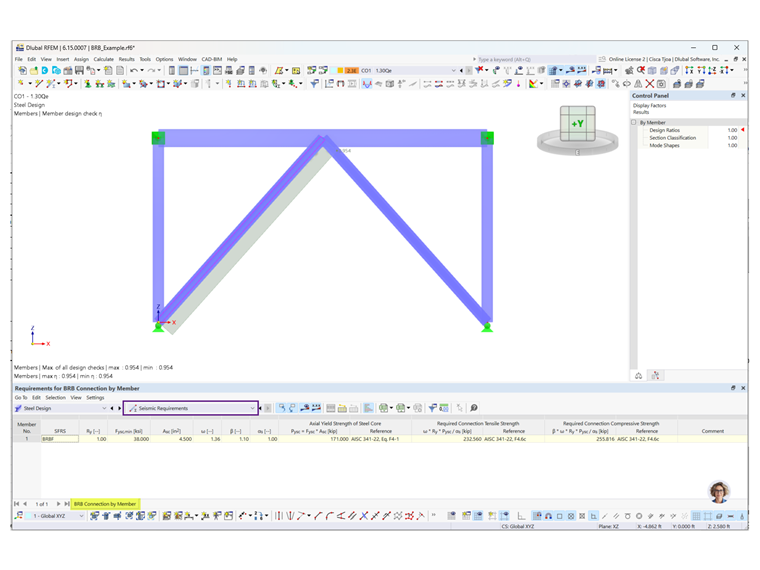Screen dimensions: 760x570
Task: Open the Results menu
Action: 127,59
